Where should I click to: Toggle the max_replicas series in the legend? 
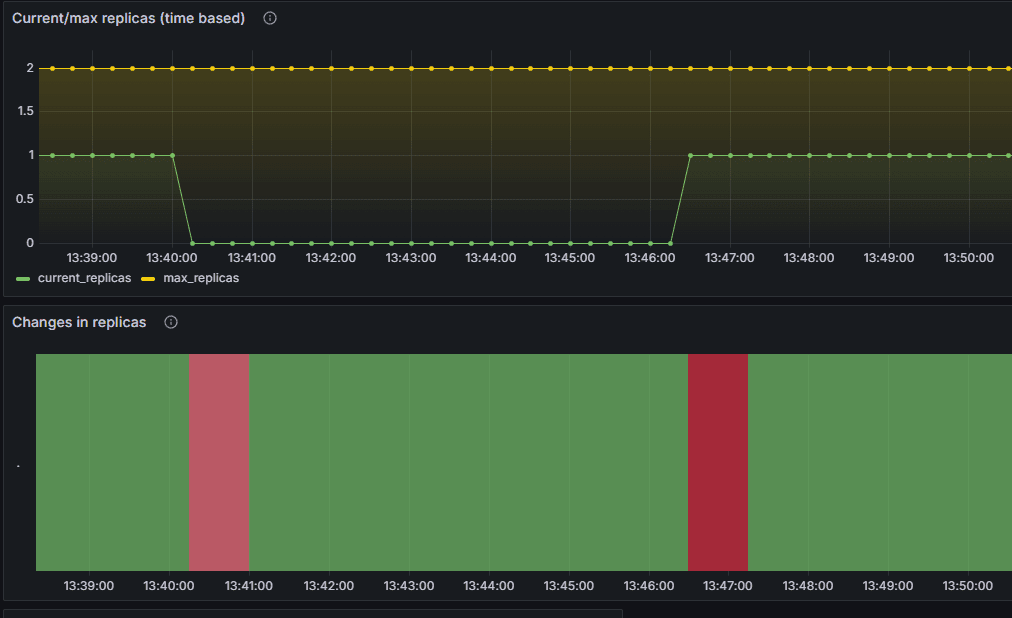click(x=201, y=277)
